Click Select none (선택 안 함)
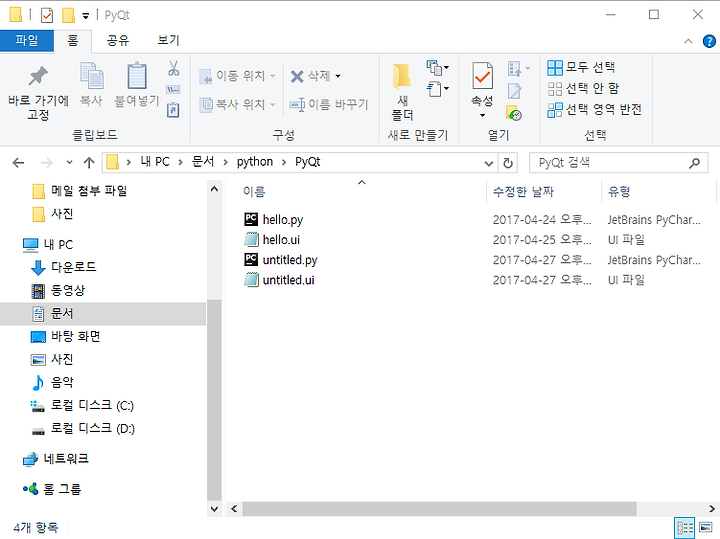The width and height of the screenshot is (720, 539). 583,89
